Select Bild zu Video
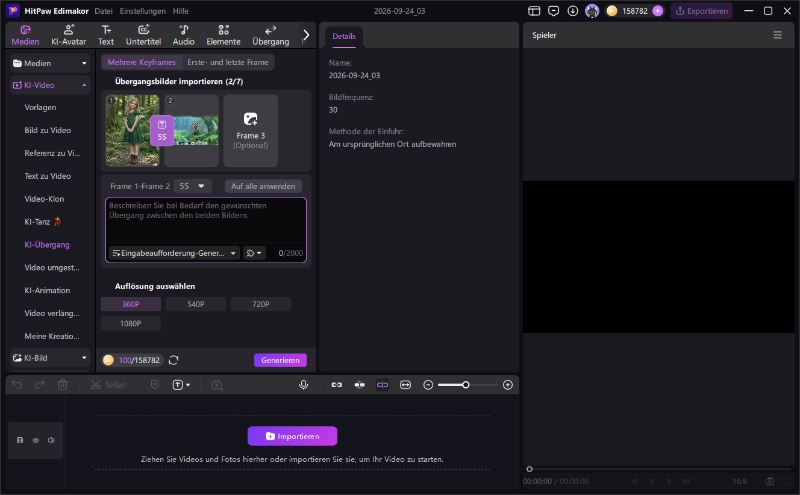Image resolution: width=800 pixels, height=495 pixels. click(x=47, y=130)
